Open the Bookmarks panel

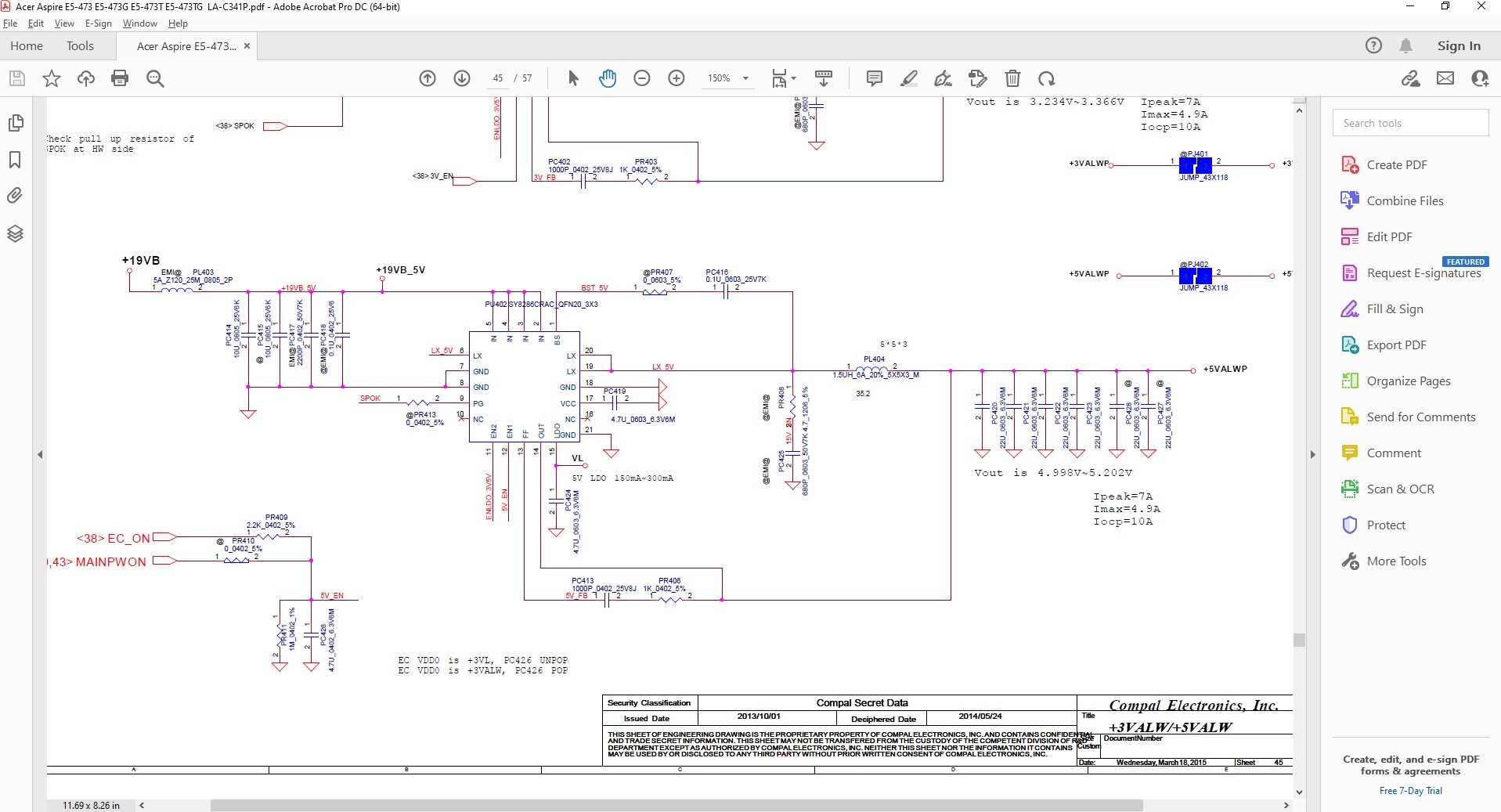pyautogui.click(x=15, y=160)
